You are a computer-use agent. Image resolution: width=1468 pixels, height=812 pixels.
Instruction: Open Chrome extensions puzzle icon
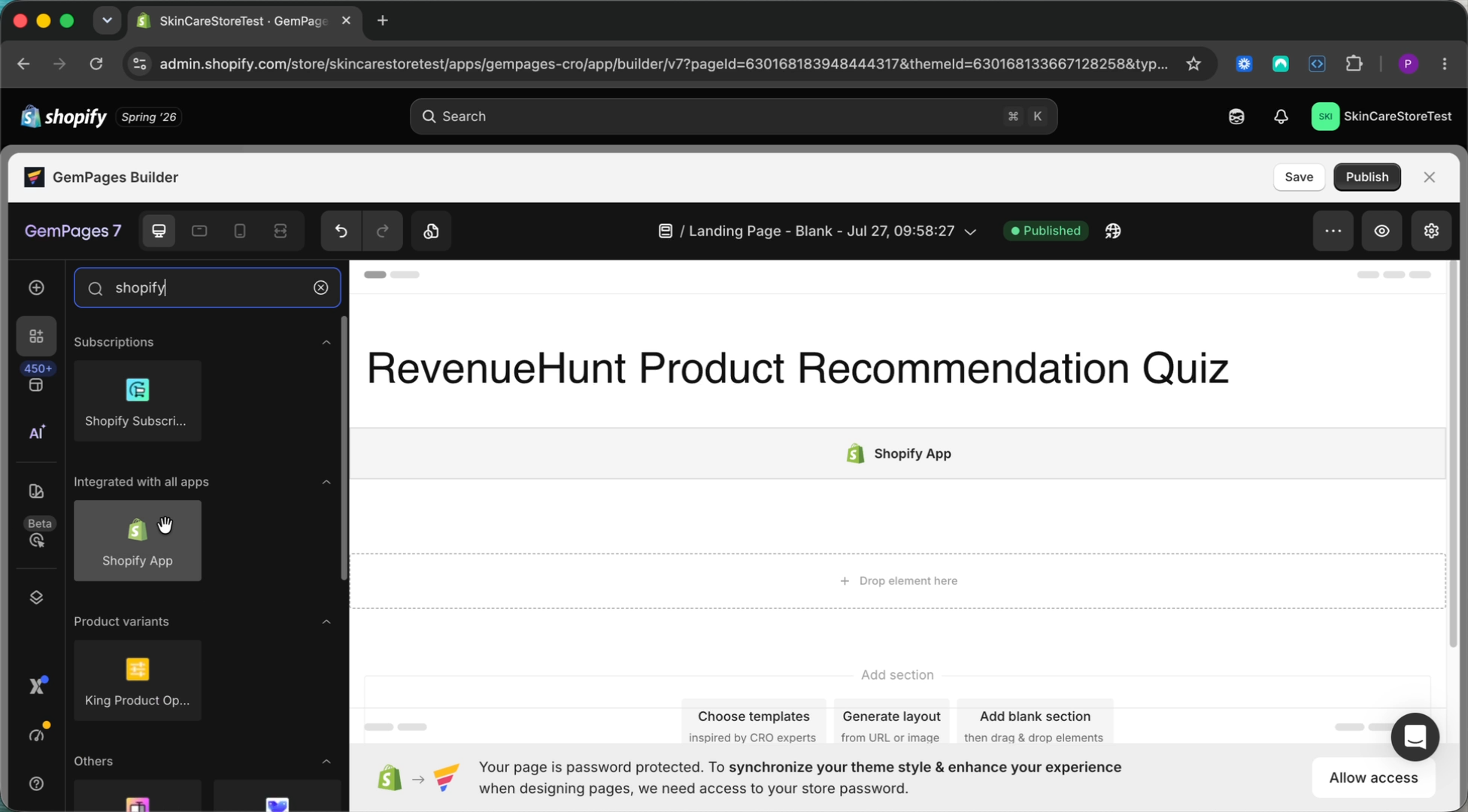click(x=1354, y=64)
